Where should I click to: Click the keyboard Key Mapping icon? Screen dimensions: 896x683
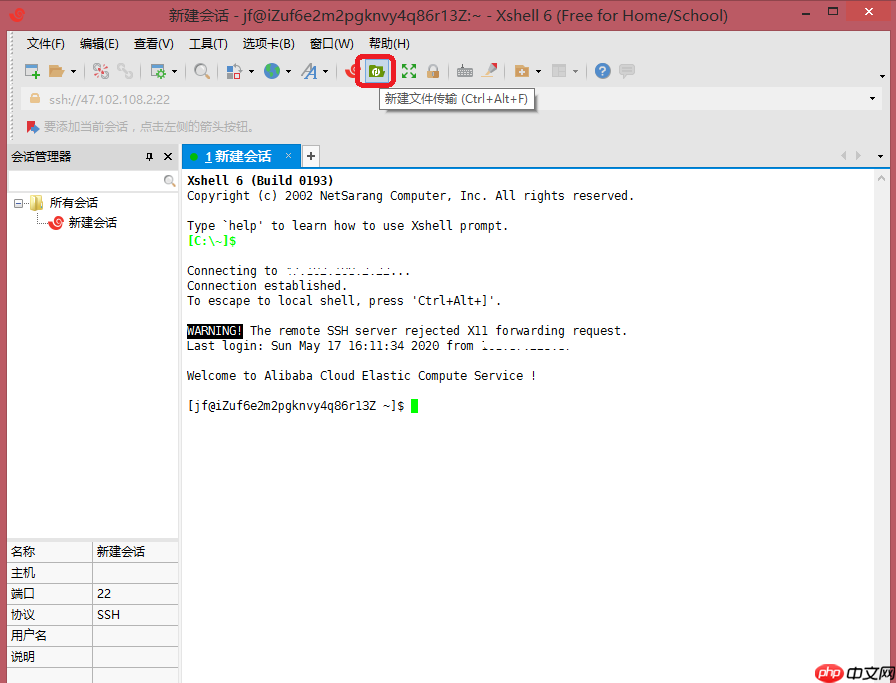(465, 71)
